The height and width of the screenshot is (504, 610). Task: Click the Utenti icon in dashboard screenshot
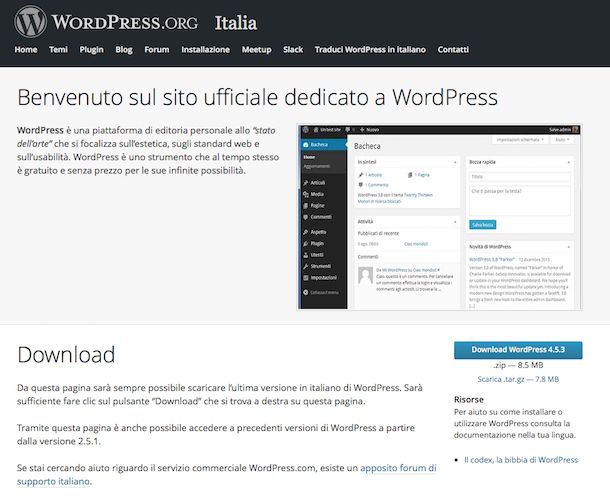coord(306,255)
